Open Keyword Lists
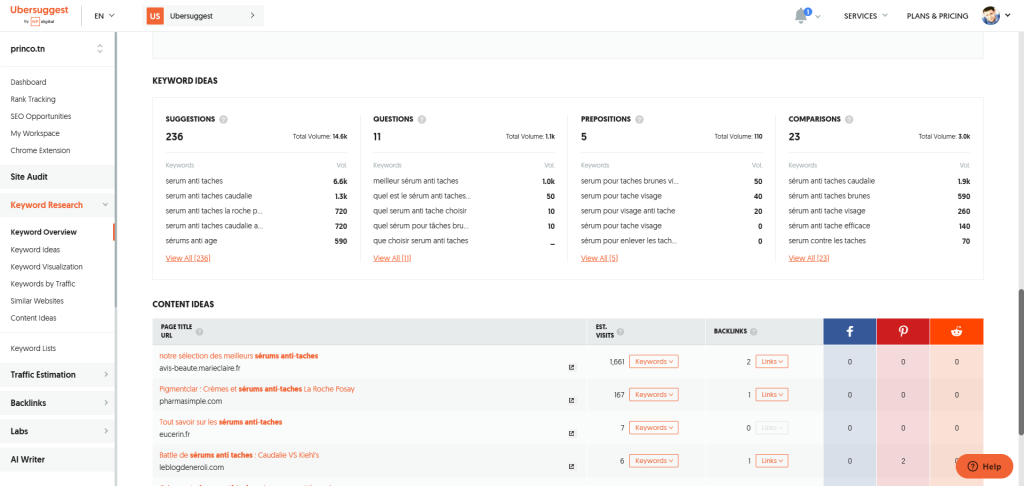The height and width of the screenshot is (486, 1024). click(x=33, y=348)
